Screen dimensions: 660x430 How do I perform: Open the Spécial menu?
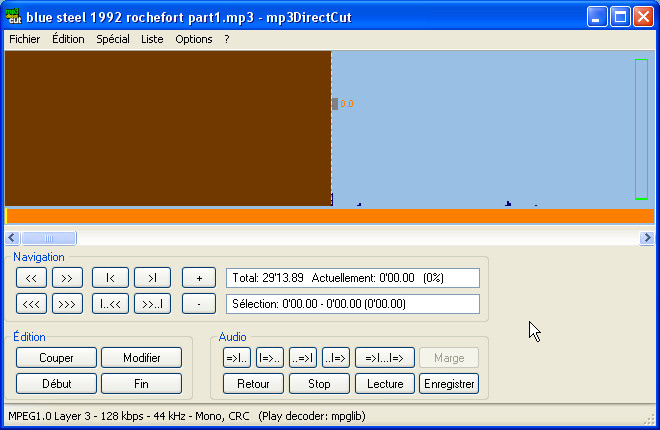click(113, 39)
